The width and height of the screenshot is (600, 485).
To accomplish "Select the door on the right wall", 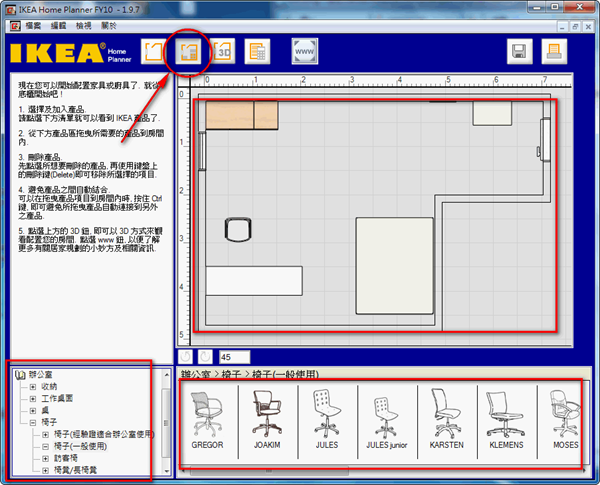I will click(544, 140).
